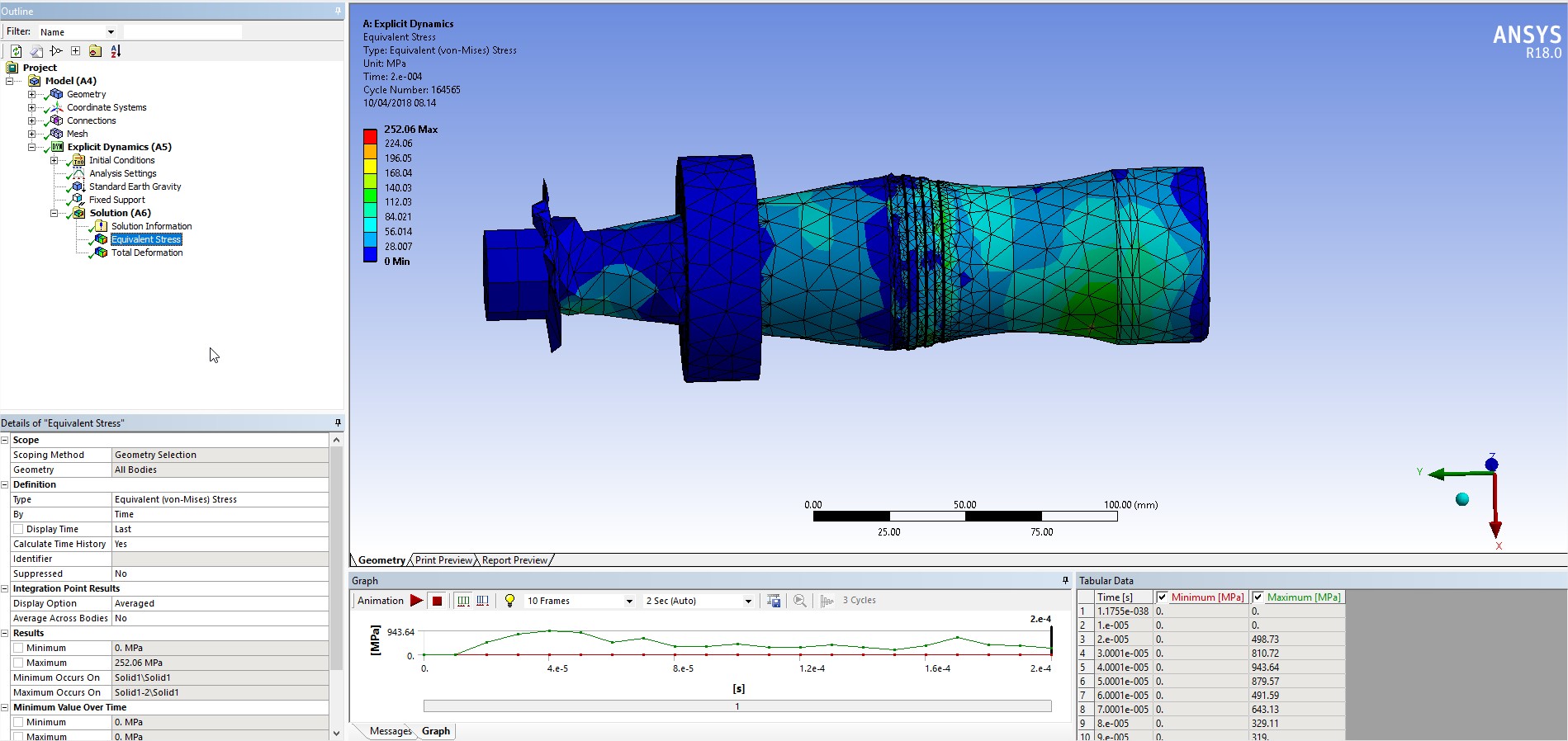Export animation video file icon
The height and width of the screenshot is (741, 1568).
coord(774,601)
